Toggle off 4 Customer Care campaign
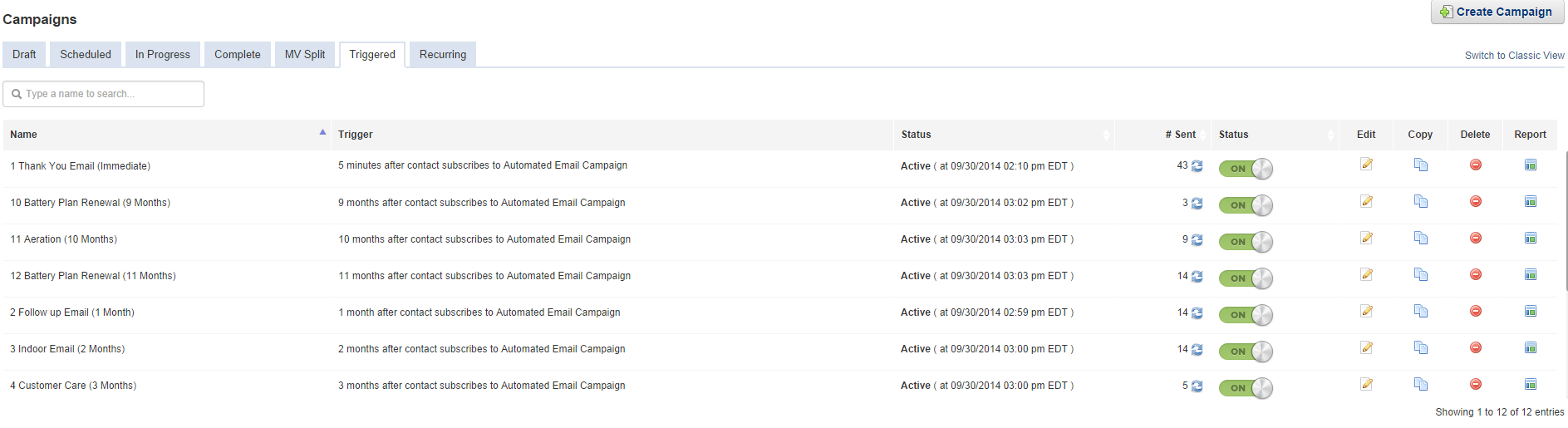The height and width of the screenshot is (428, 1568). point(1245,388)
